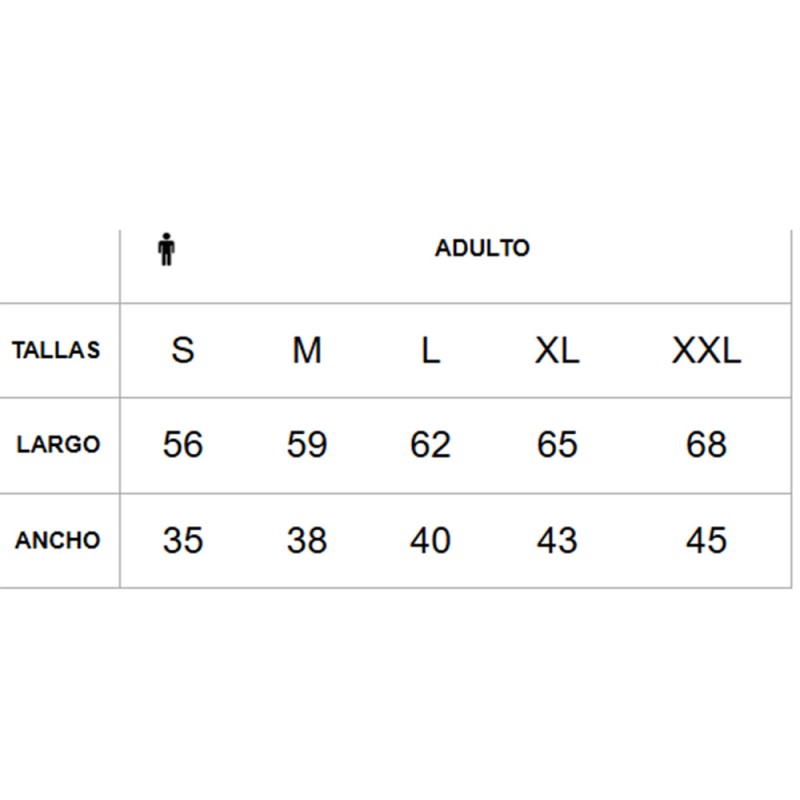Click ANCHO value 35
This screenshot has height=800, width=800.
[x=183, y=540]
